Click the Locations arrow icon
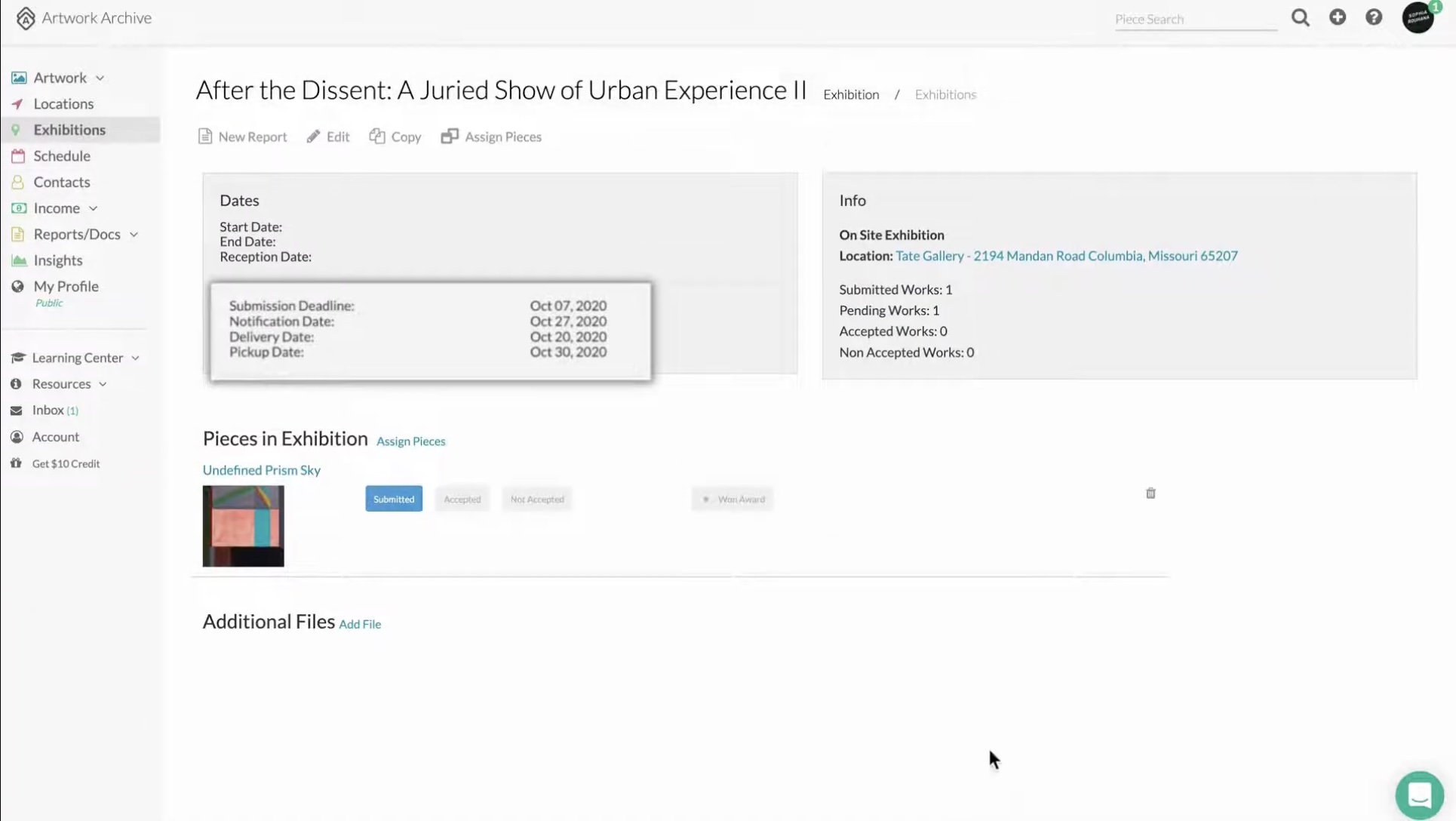Image resolution: width=1456 pixels, height=821 pixels. pyautogui.click(x=17, y=104)
